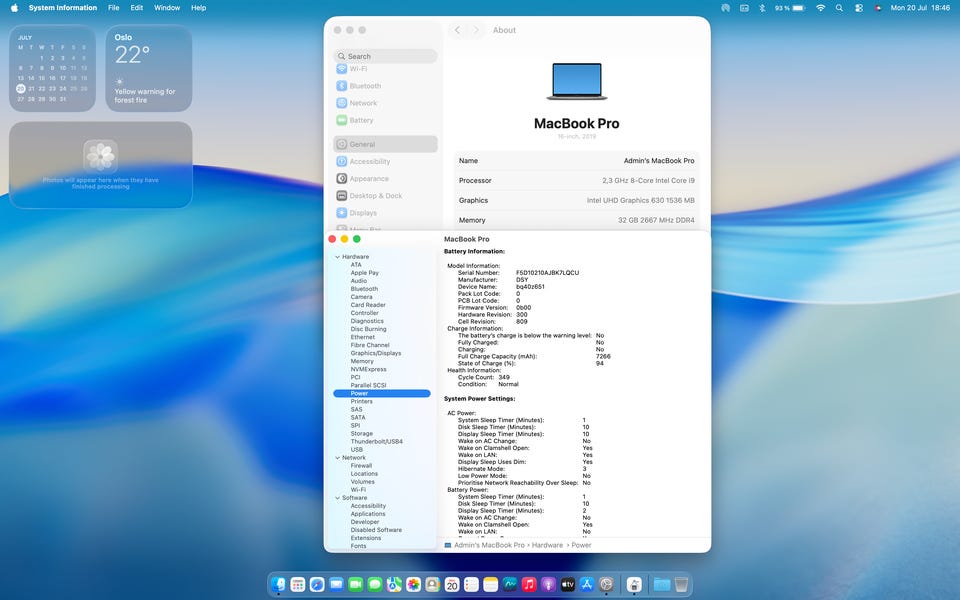Viewport: 960px width, 600px height.
Task: Launch Safari from the Dock
Action: (317, 585)
